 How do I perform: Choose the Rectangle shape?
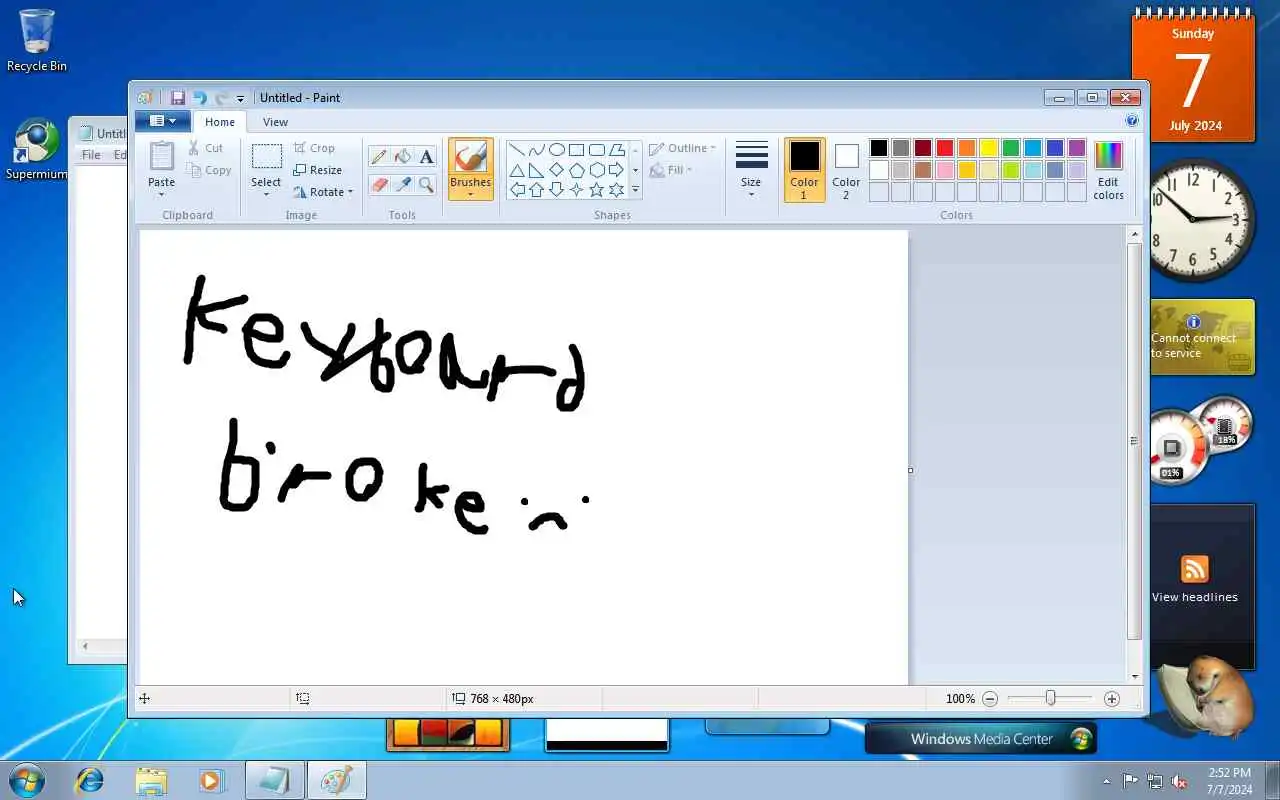(x=577, y=150)
